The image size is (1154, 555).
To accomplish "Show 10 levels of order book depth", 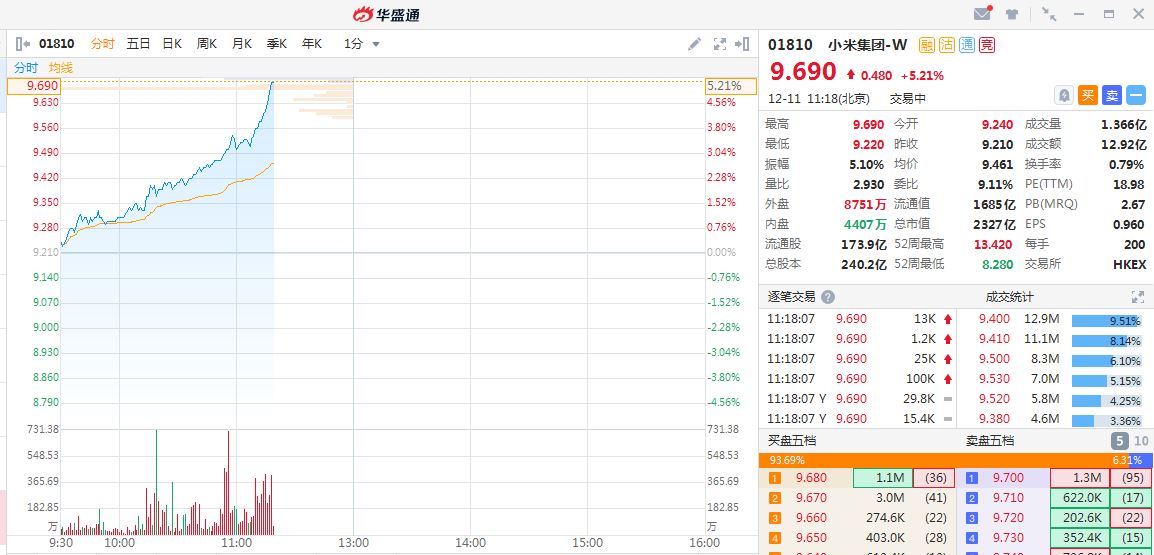I will [1141, 442].
